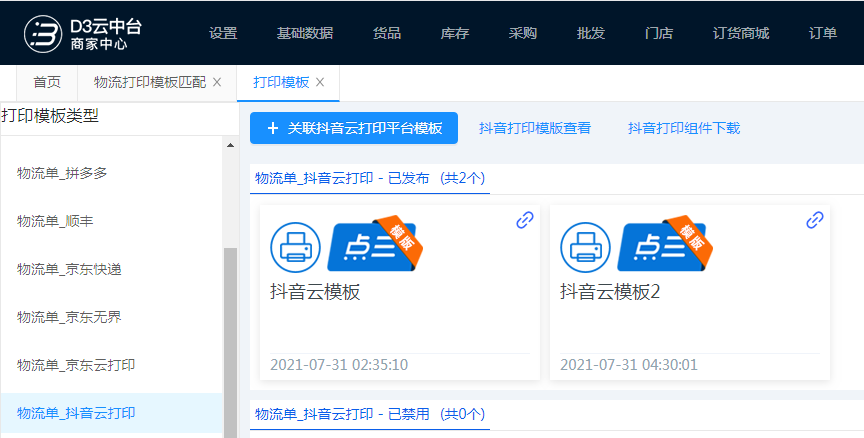This screenshot has height=438, width=864.
Task: Open the 库存 menu
Action: point(455,33)
